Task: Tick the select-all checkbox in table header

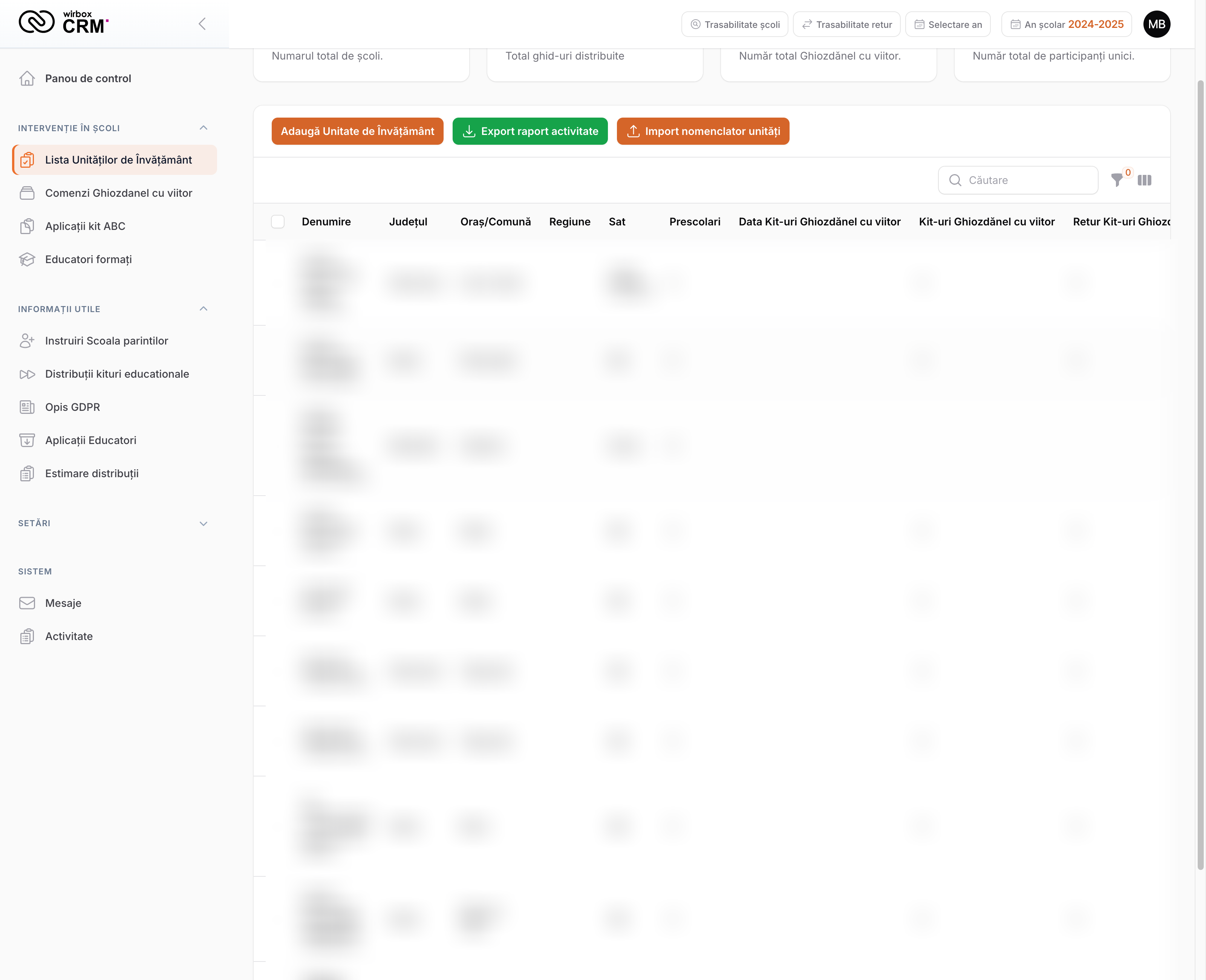Action: pyautogui.click(x=278, y=221)
